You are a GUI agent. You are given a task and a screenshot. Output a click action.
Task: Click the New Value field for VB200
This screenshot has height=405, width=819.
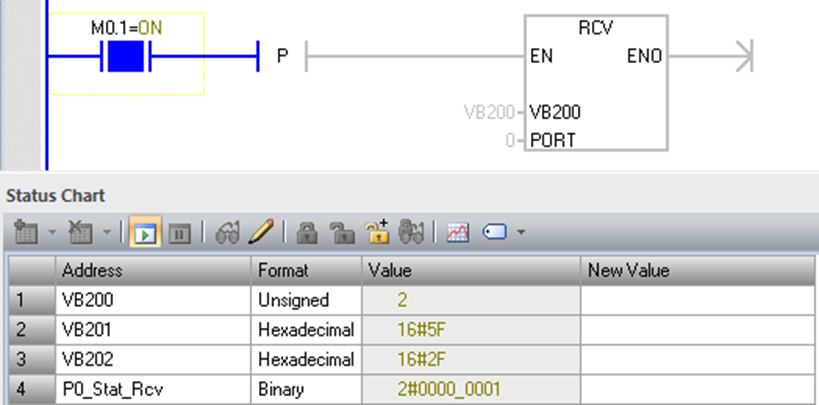[698, 300]
